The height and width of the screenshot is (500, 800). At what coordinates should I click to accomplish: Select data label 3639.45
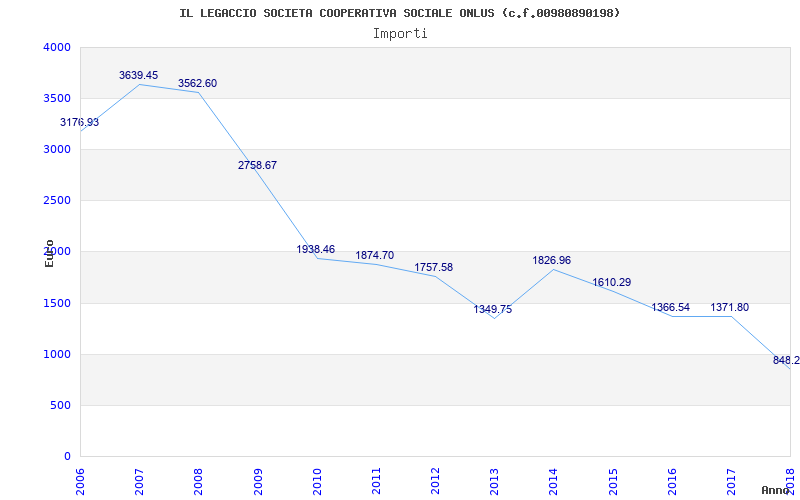pos(139,76)
